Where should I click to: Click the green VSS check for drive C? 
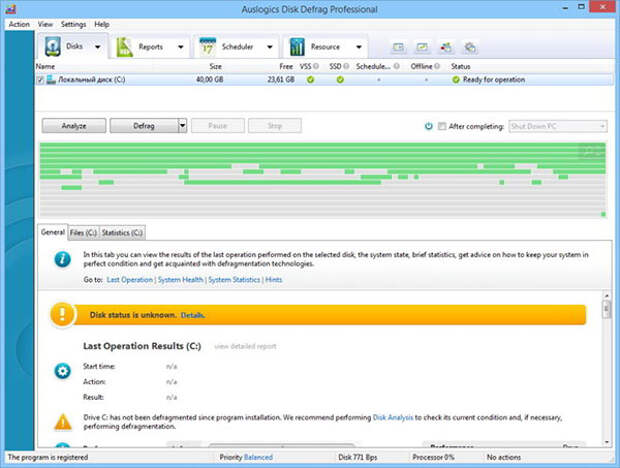click(310, 79)
